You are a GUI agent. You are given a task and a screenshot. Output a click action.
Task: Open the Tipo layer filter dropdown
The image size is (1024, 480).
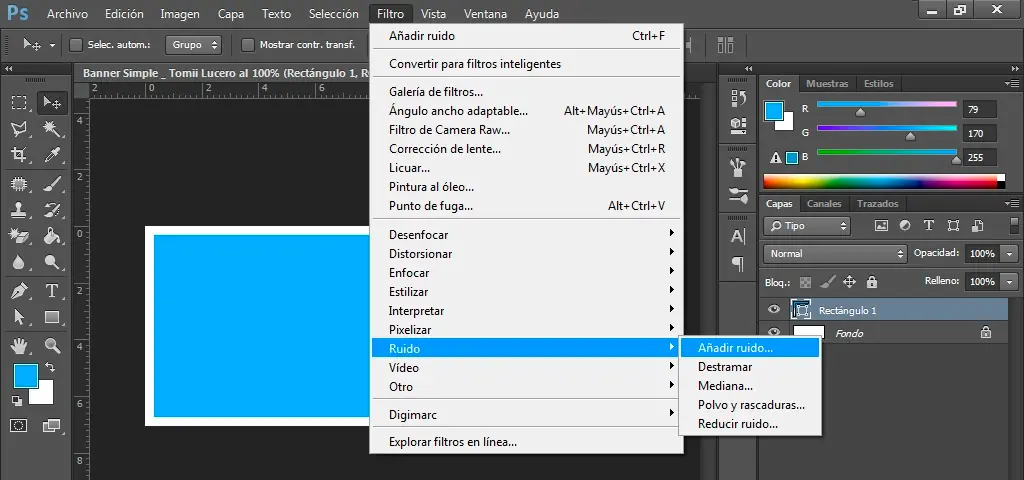(807, 226)
